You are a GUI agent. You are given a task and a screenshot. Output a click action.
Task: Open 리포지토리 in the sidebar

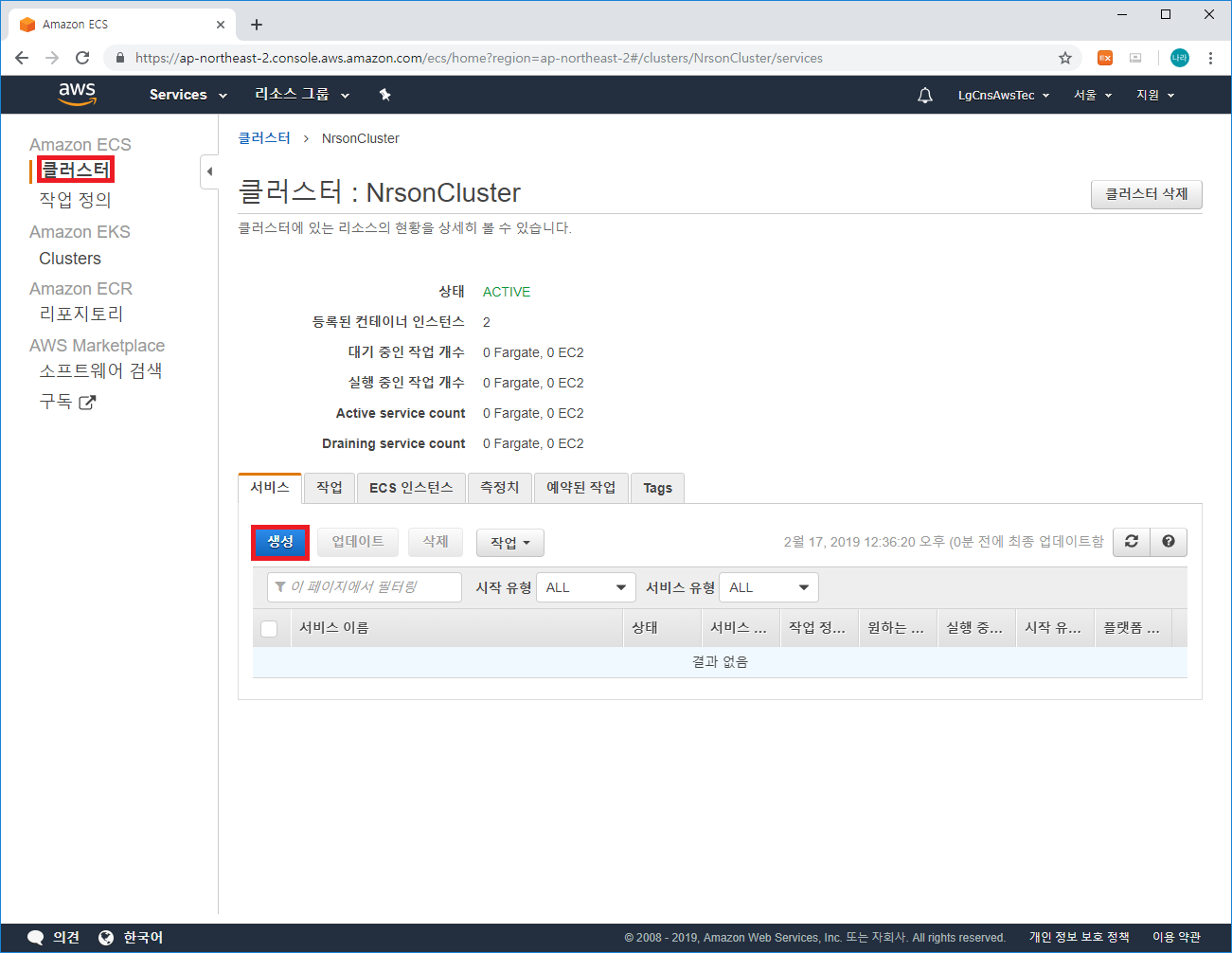(x=80, y=314)
